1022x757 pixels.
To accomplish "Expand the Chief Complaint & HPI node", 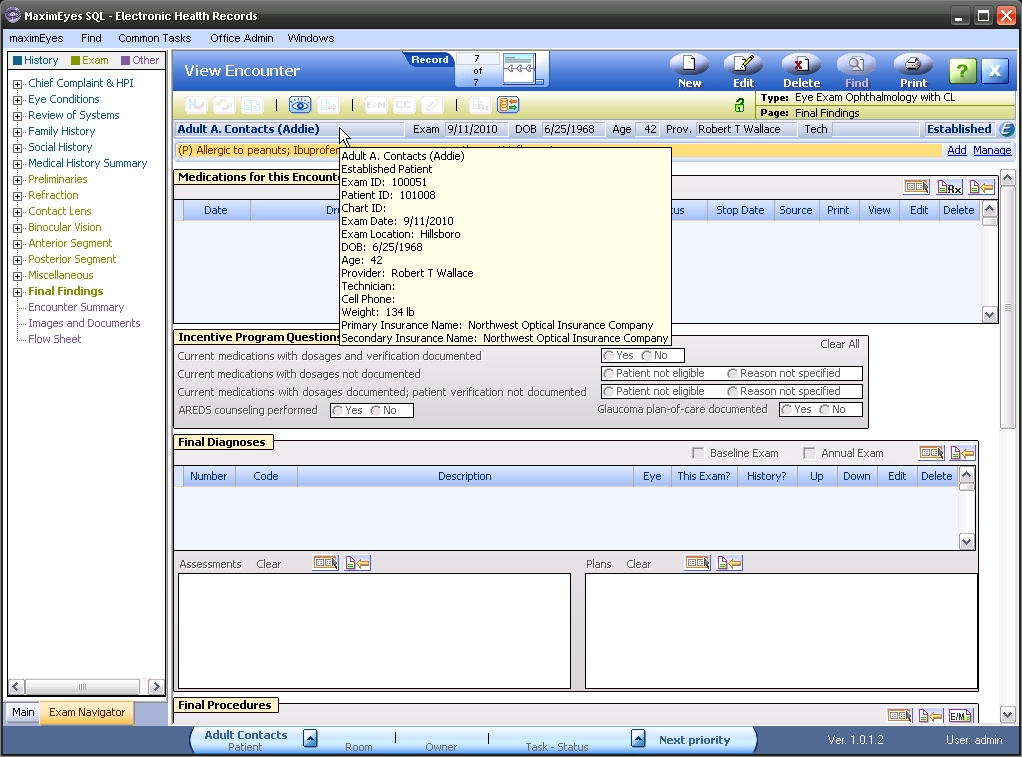I will click(x=18, y=83).
